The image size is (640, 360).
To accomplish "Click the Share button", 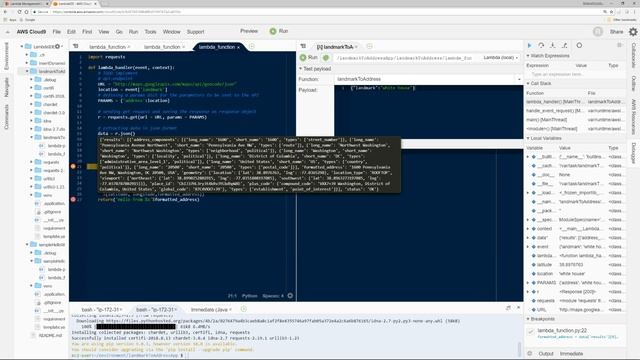I will point(616,31).
